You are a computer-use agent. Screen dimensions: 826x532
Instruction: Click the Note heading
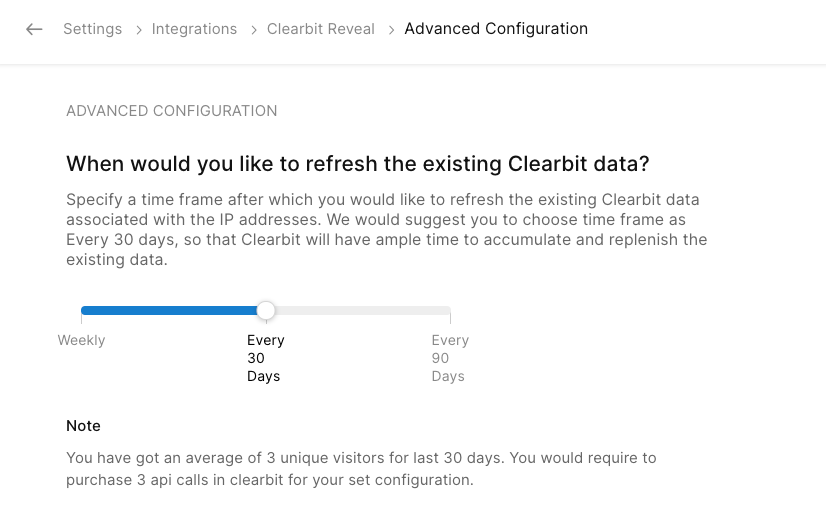pos(83,426)
